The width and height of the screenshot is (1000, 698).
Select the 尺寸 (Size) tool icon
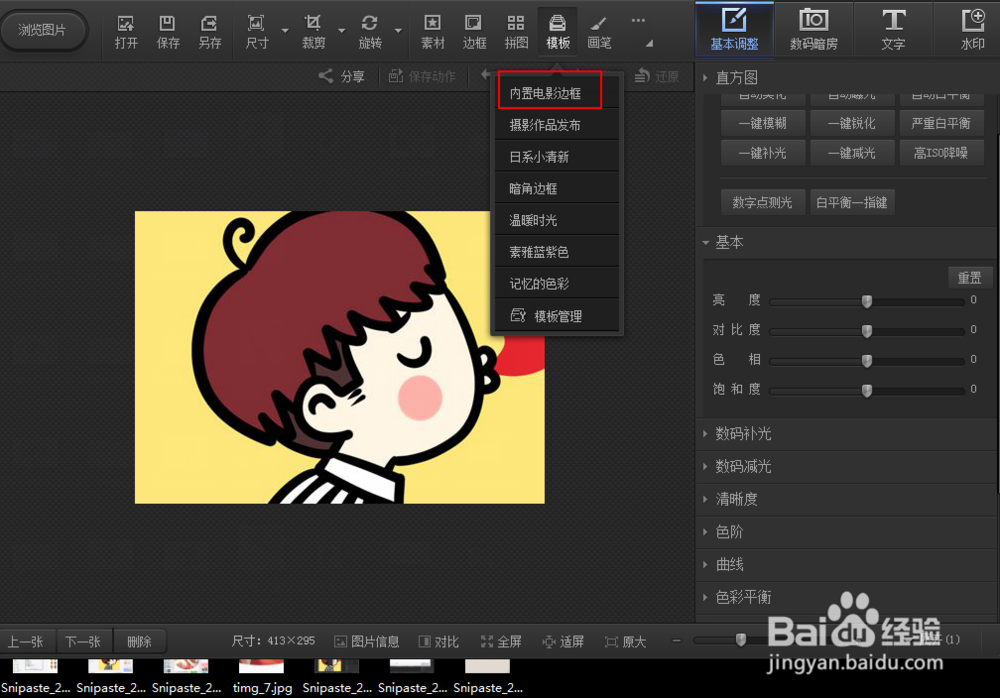point(256,32)
